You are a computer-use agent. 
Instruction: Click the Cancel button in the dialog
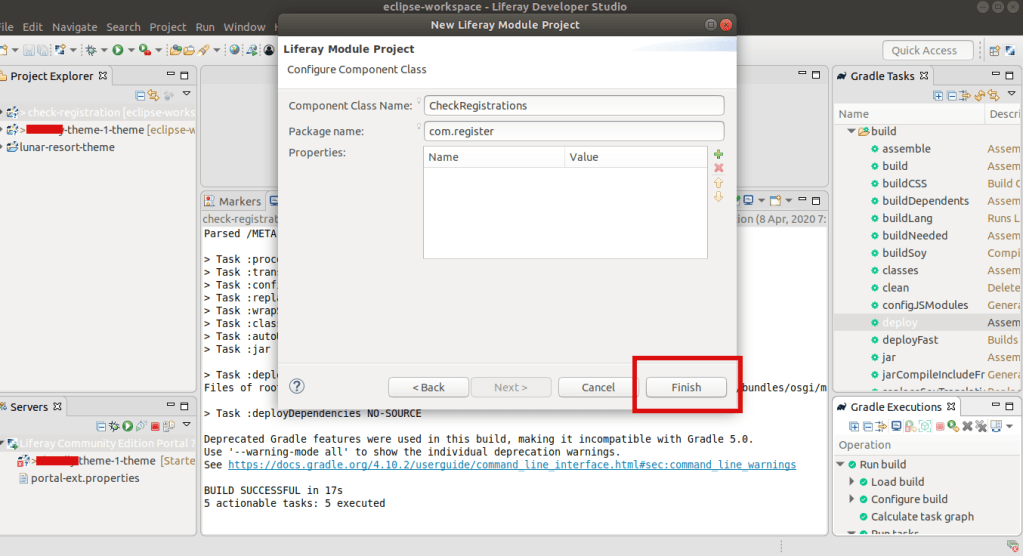[598, 387]
